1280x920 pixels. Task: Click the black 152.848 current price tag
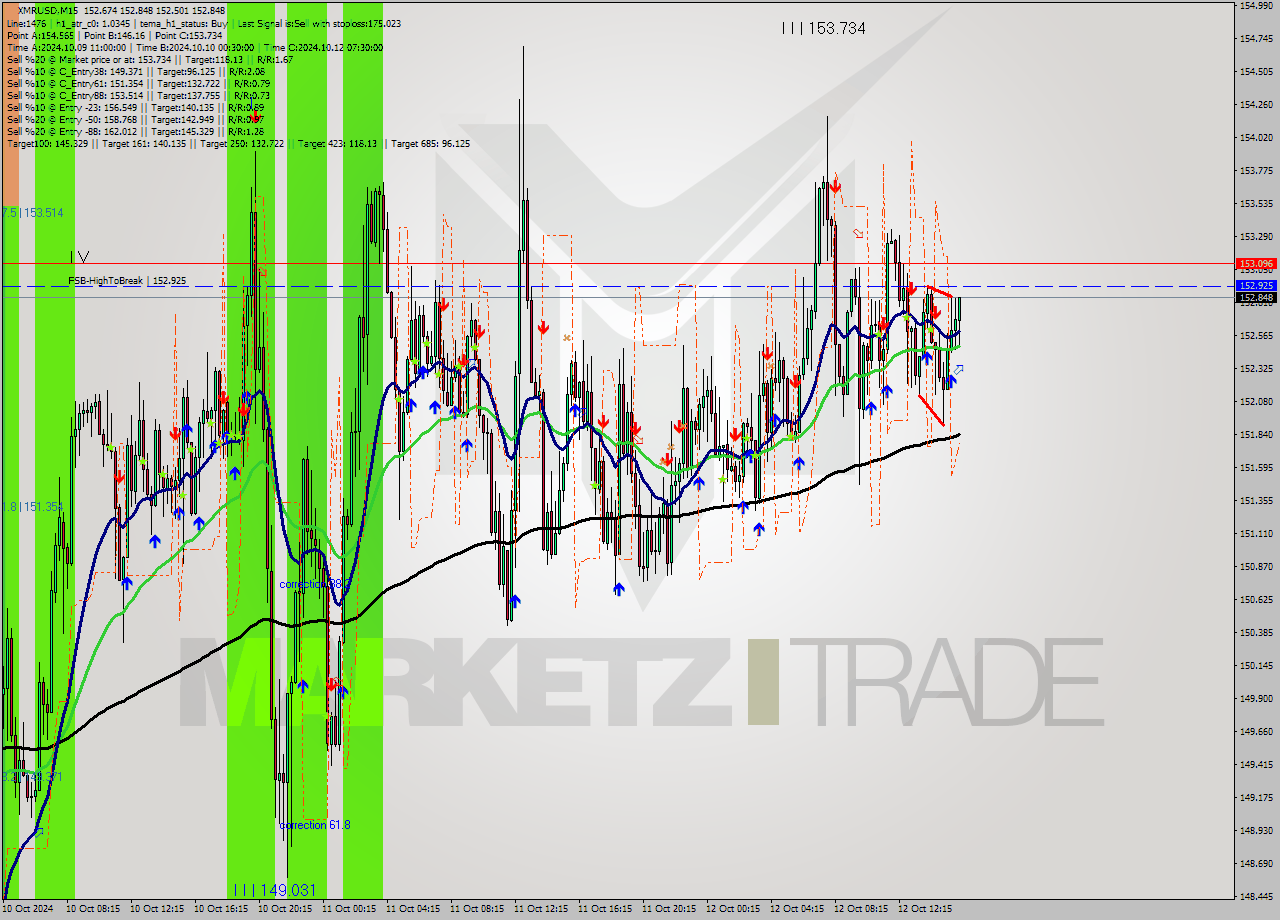point(1256,297)
